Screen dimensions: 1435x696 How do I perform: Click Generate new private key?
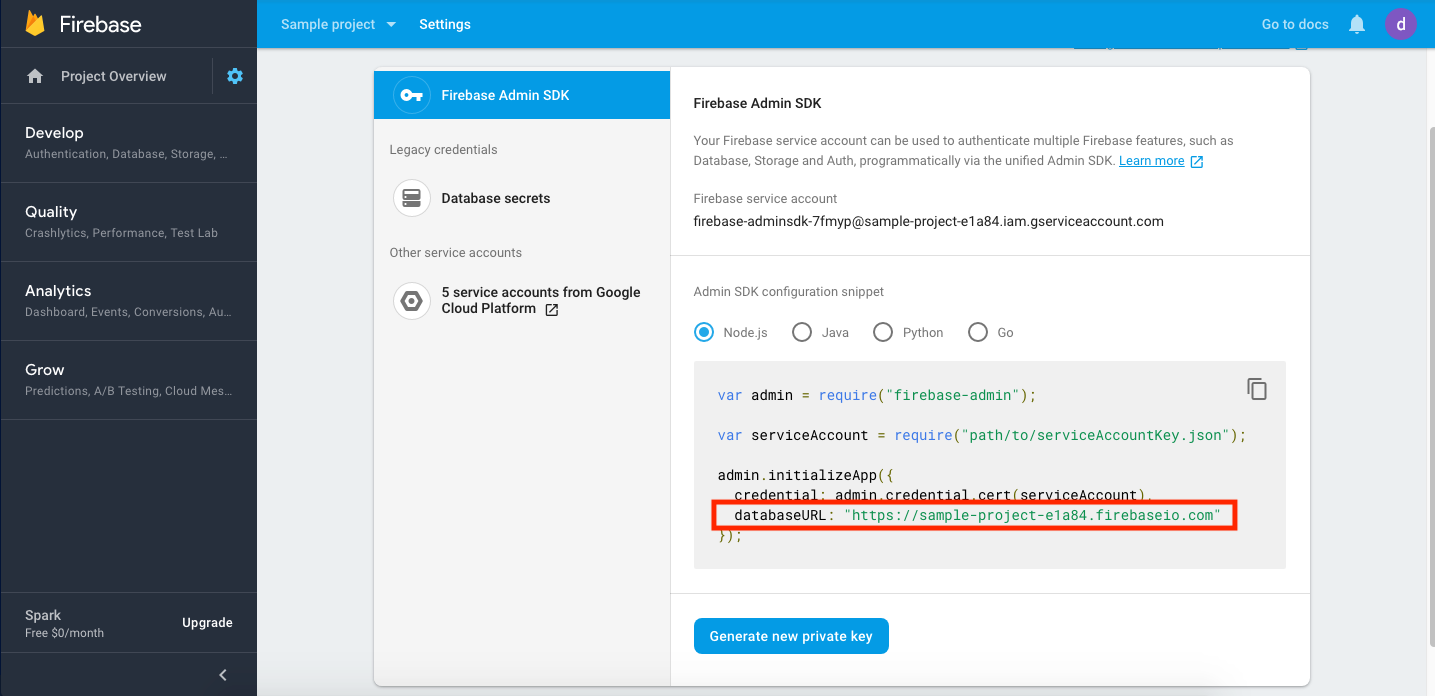tap(791, 635)
